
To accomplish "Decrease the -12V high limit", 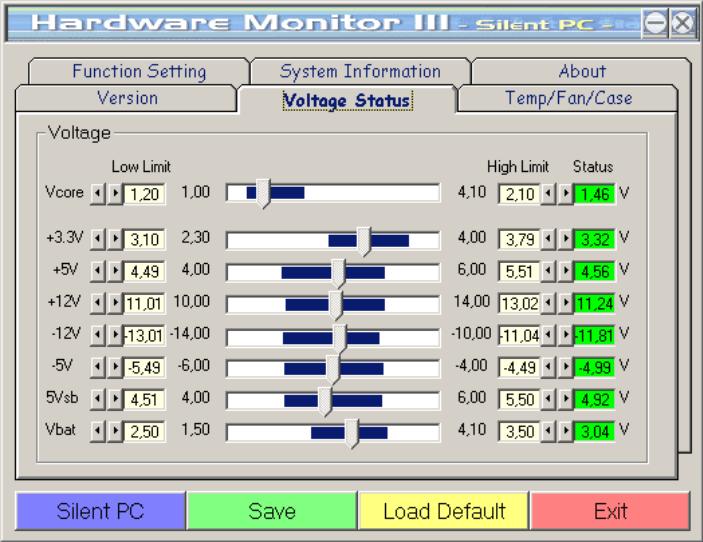I will [548, 336].
